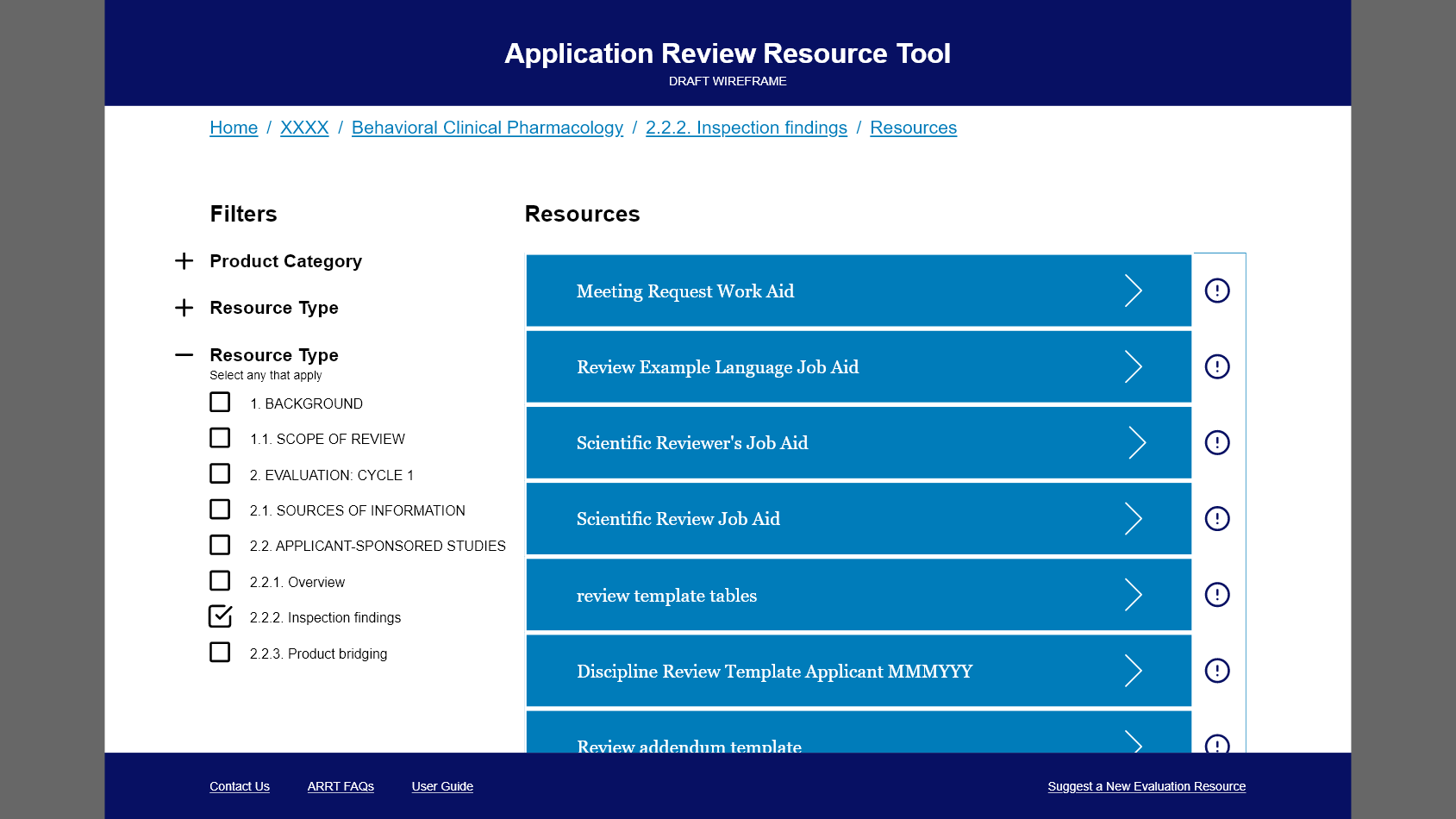1456x819 pixels.
Task: Expand the collapsed Resource Type filter
Action: [184, 308]
